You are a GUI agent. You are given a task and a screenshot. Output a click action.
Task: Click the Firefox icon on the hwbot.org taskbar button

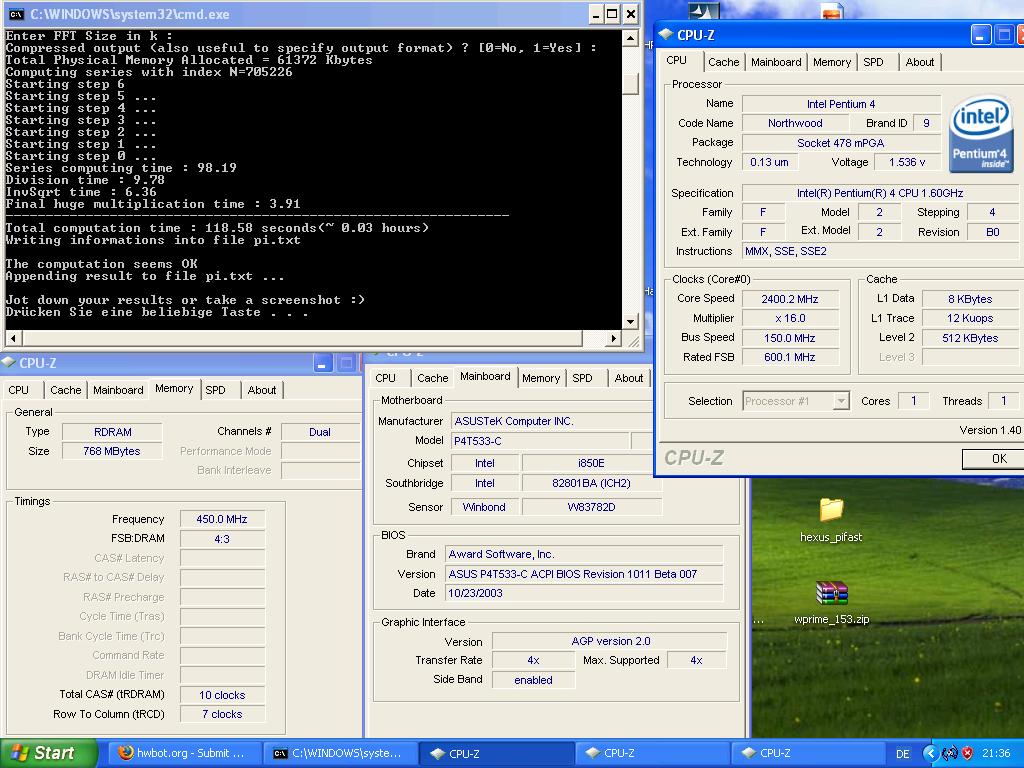[x=126, y=753]
